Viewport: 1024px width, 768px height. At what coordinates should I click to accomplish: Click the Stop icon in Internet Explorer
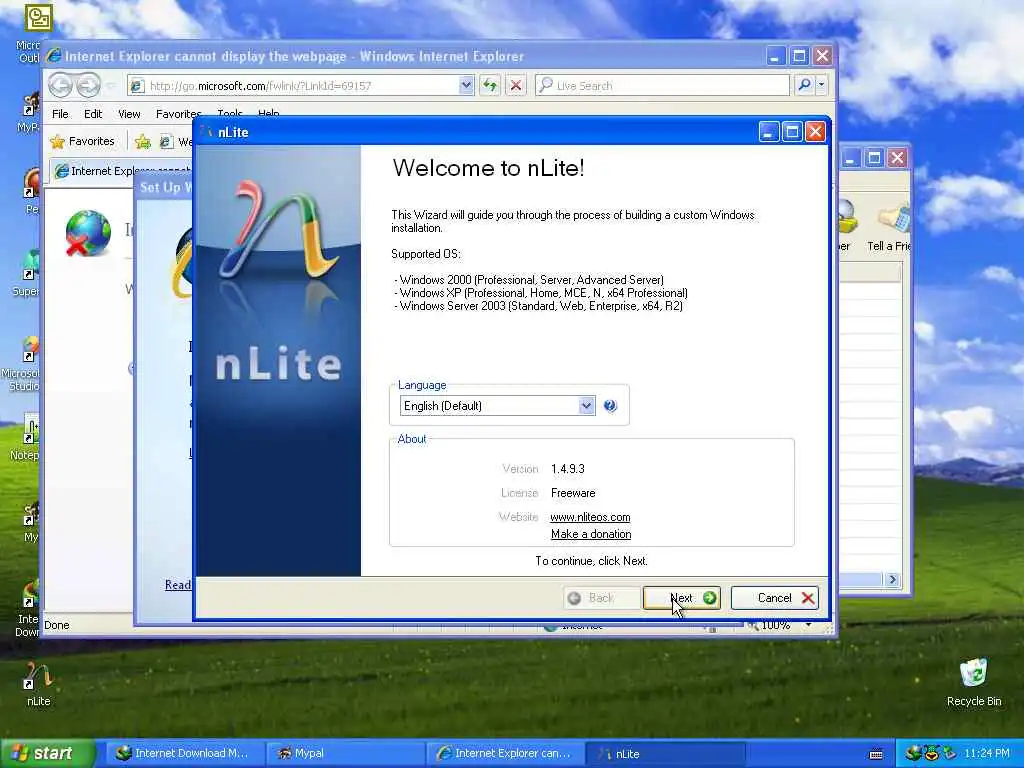(516, 85)
